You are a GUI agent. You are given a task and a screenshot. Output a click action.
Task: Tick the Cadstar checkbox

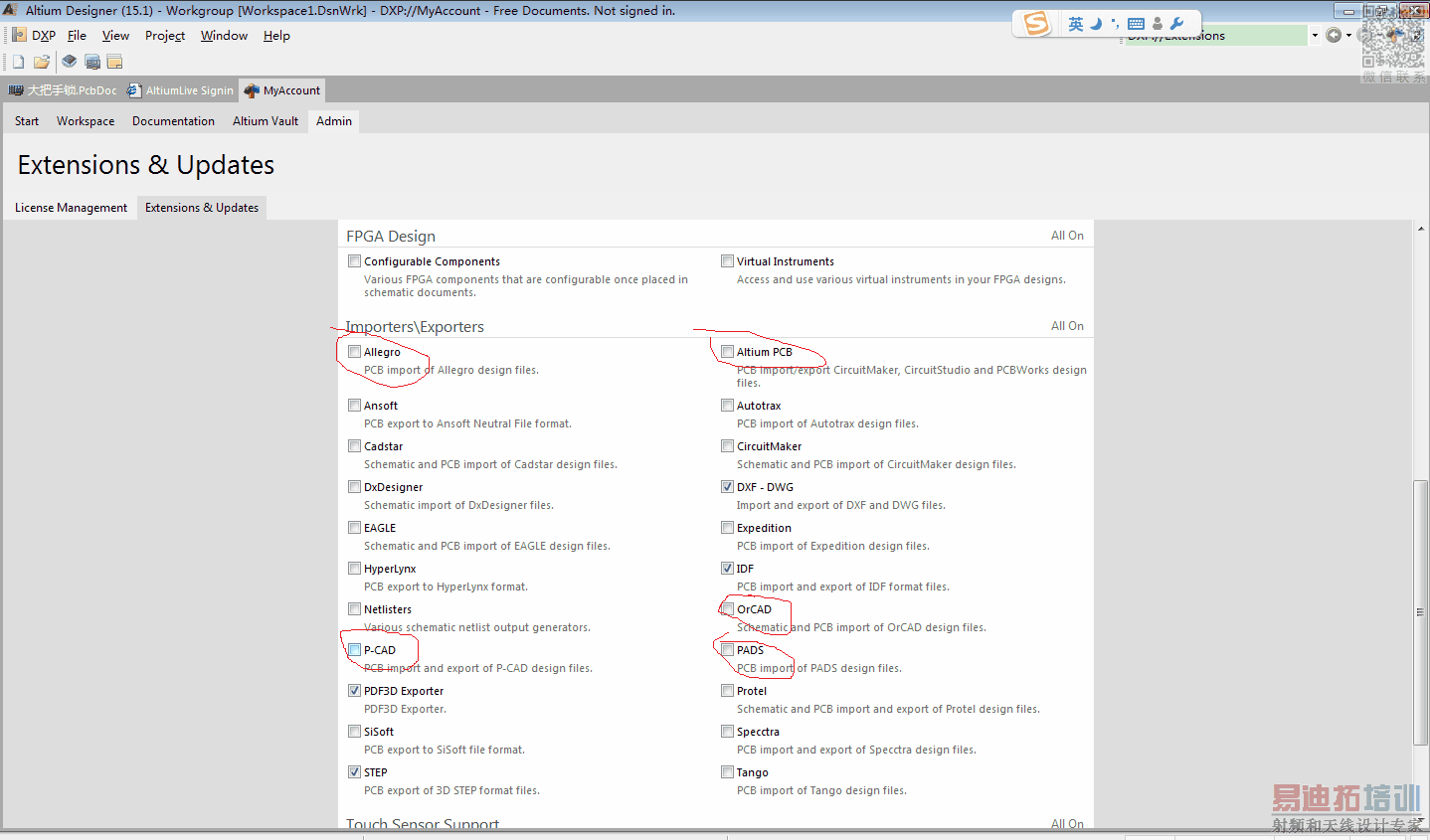pyautogui.click(x=354, y=446)
